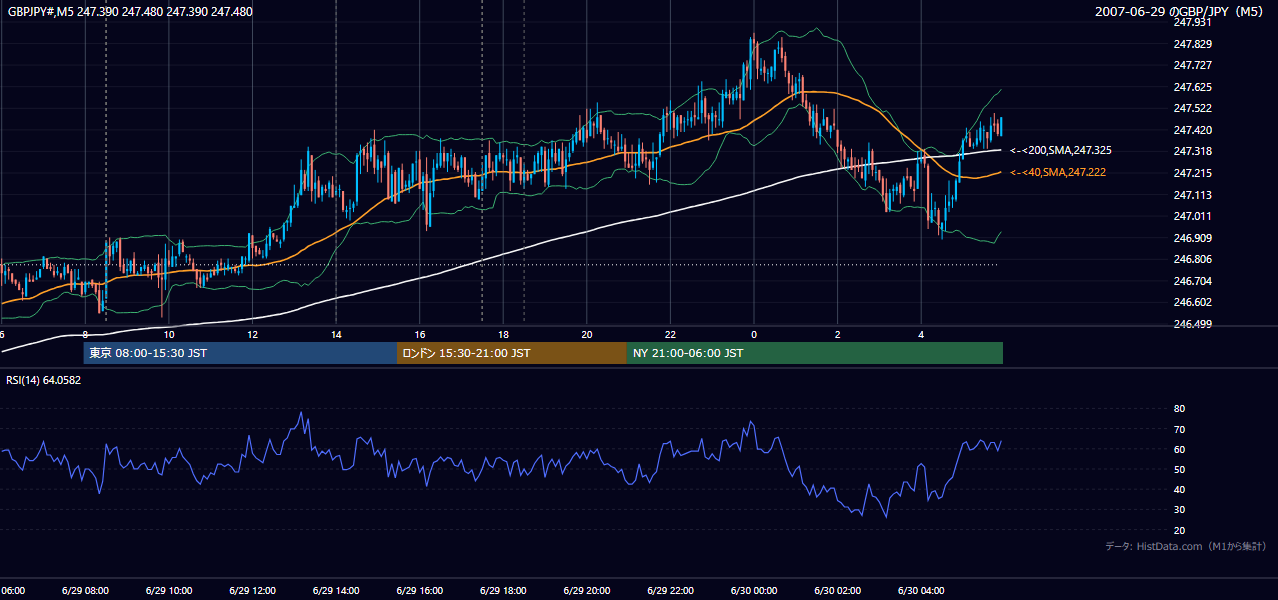Click the 6/29 08:00 time axis label
This screenshot has height=600, width=1278.
(x=84, y=591)
